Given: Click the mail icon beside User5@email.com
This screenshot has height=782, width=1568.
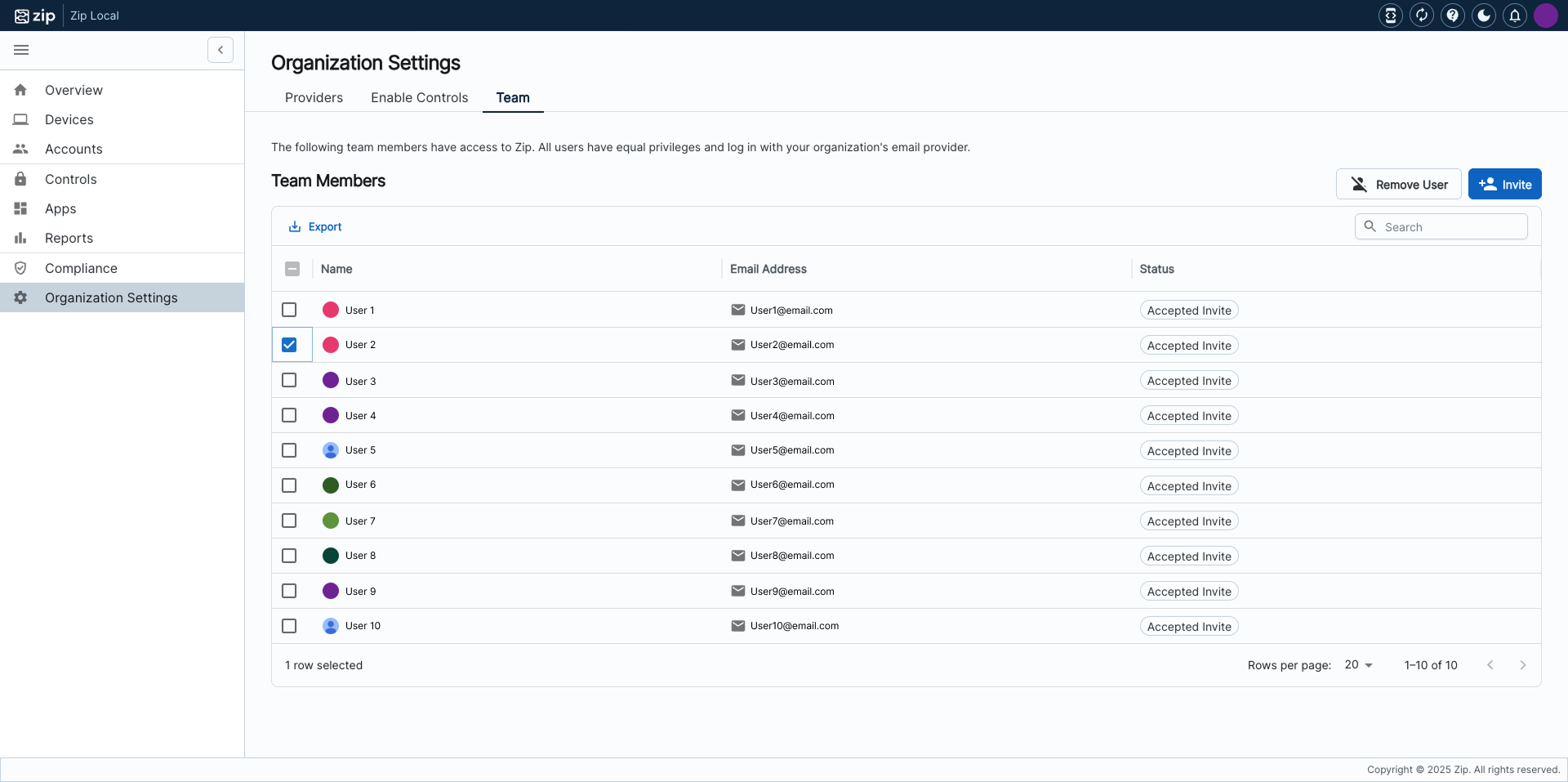Looking at the screenshot, I should pos(737,450).
